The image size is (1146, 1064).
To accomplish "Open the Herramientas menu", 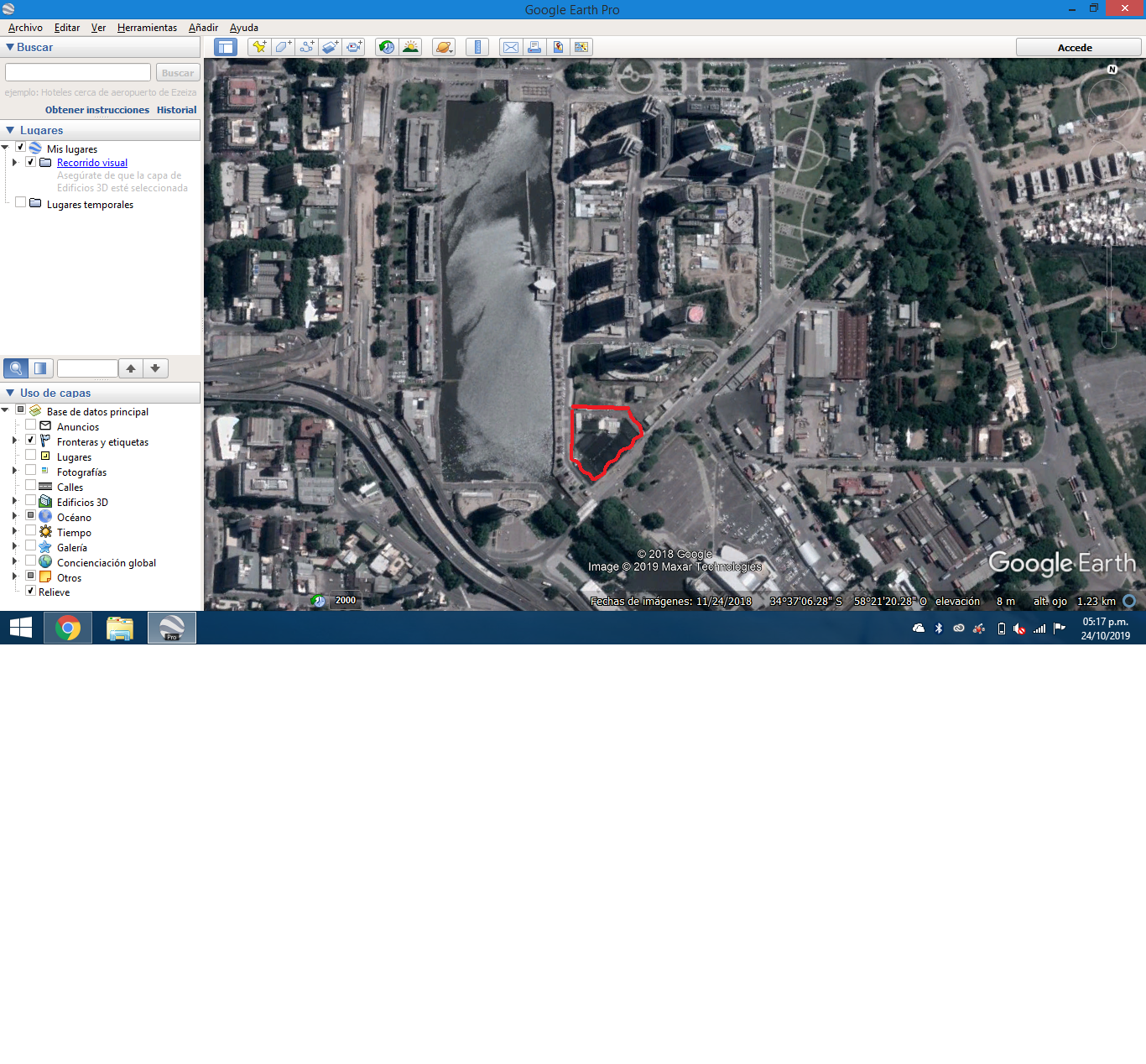I will click(147, 28).
